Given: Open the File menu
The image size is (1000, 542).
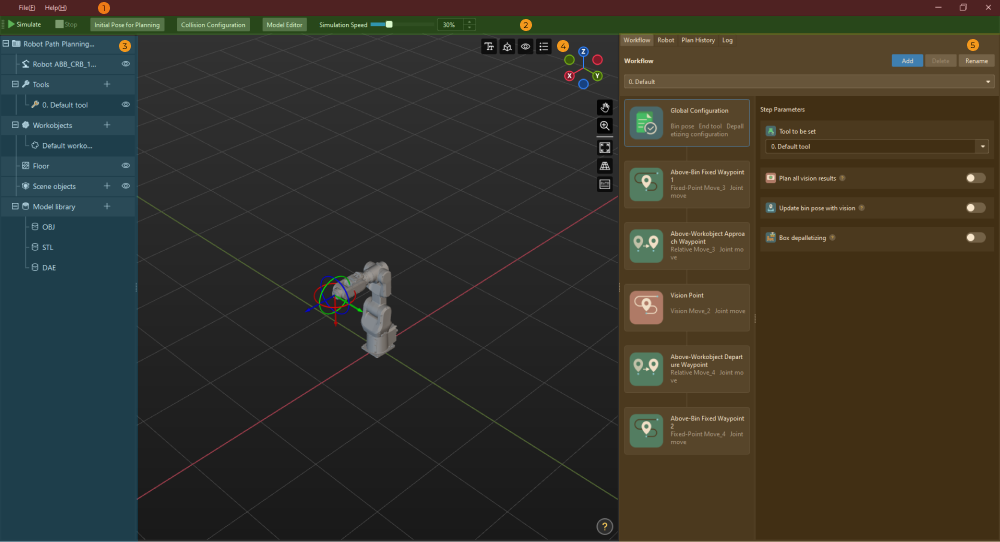Looking at the screenshot, I should [x=27, y=7].
